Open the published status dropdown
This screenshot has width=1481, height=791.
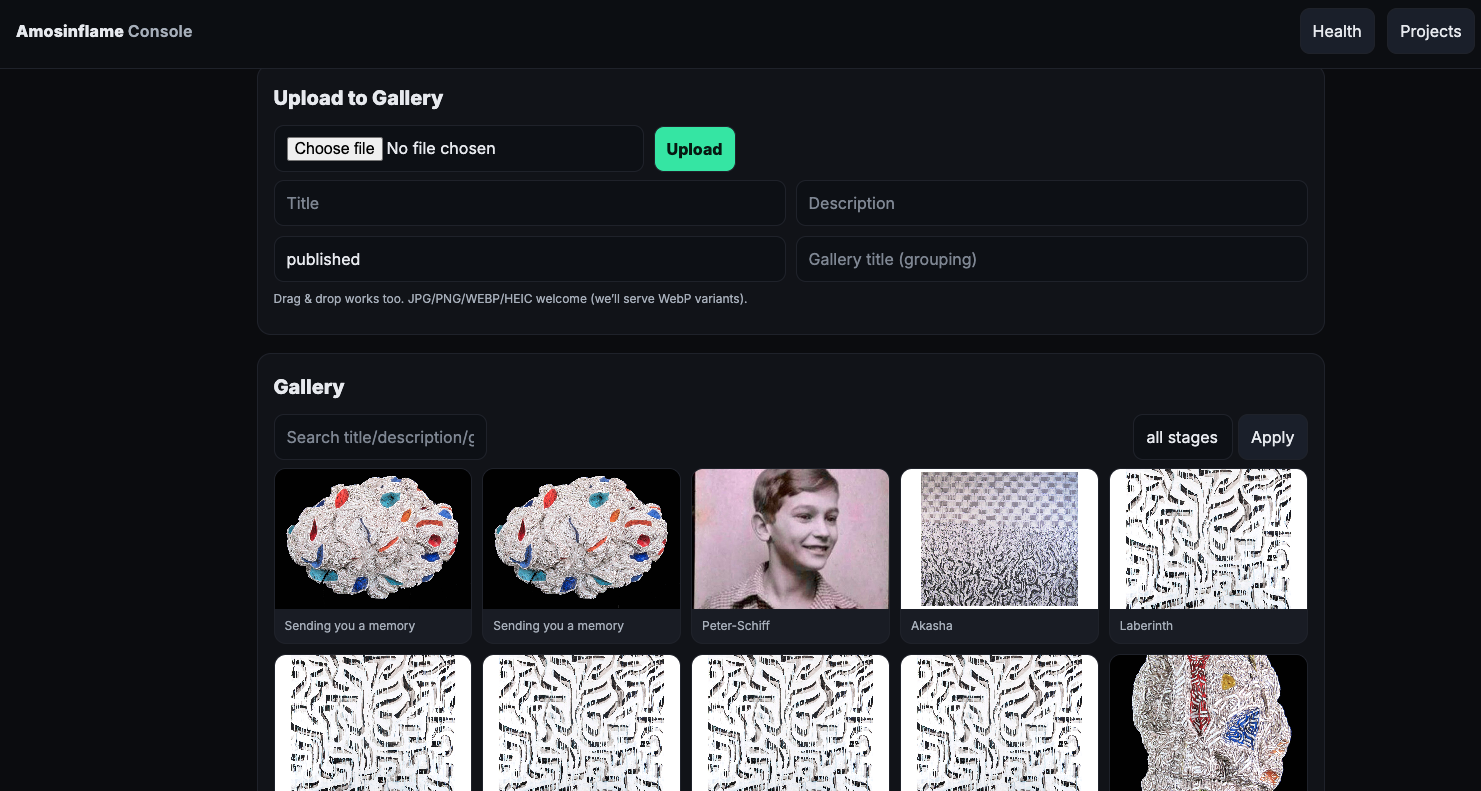(x=529, y=259)
